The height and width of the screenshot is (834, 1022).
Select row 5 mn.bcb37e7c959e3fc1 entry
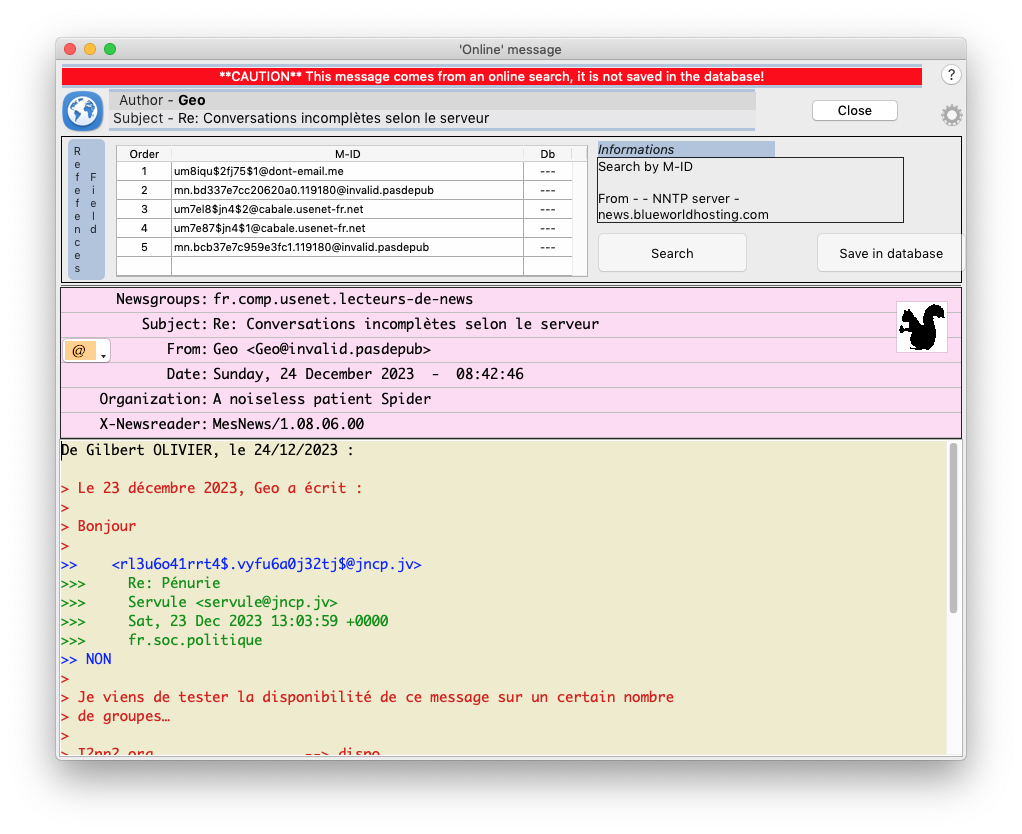(347, 247)
